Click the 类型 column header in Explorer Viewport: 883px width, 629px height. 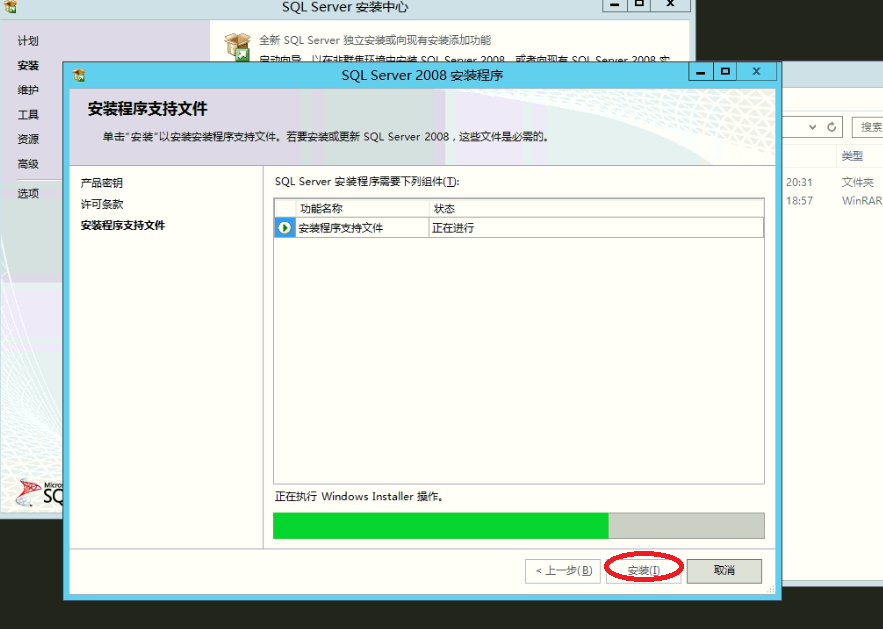[852, 156]
